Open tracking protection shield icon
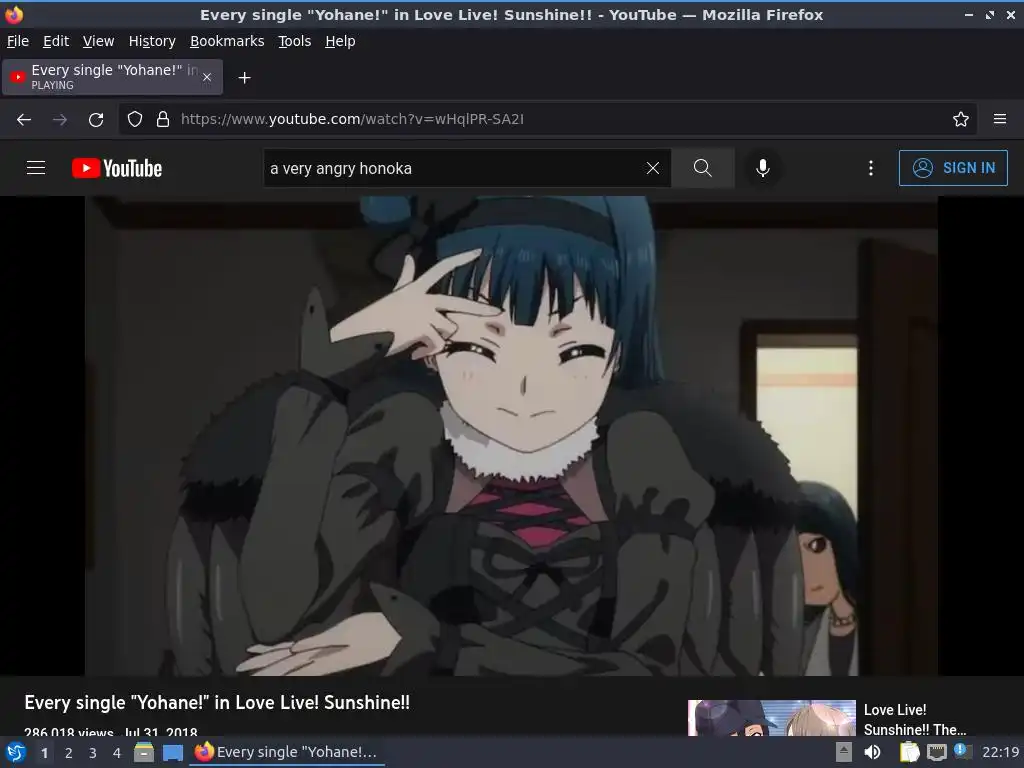Screen dimensions: 1024x768 coord(135,119)
